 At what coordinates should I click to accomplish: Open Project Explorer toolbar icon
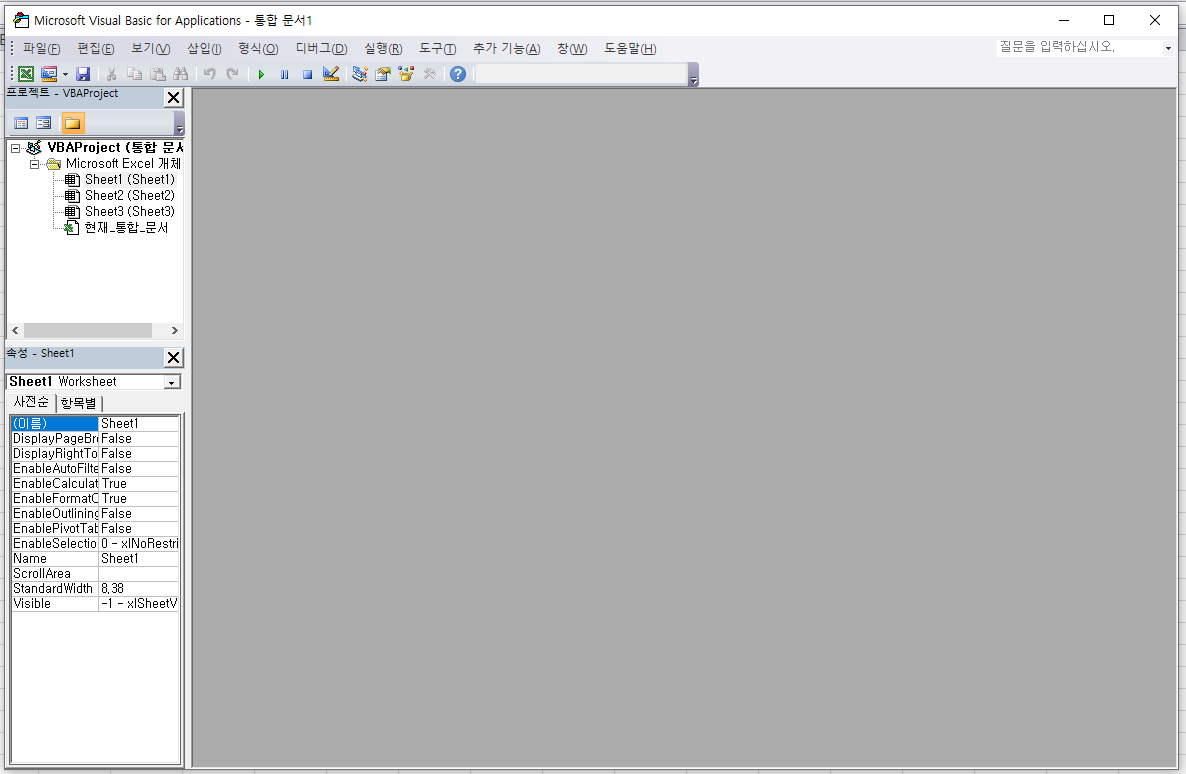click(x=360, y=74)
